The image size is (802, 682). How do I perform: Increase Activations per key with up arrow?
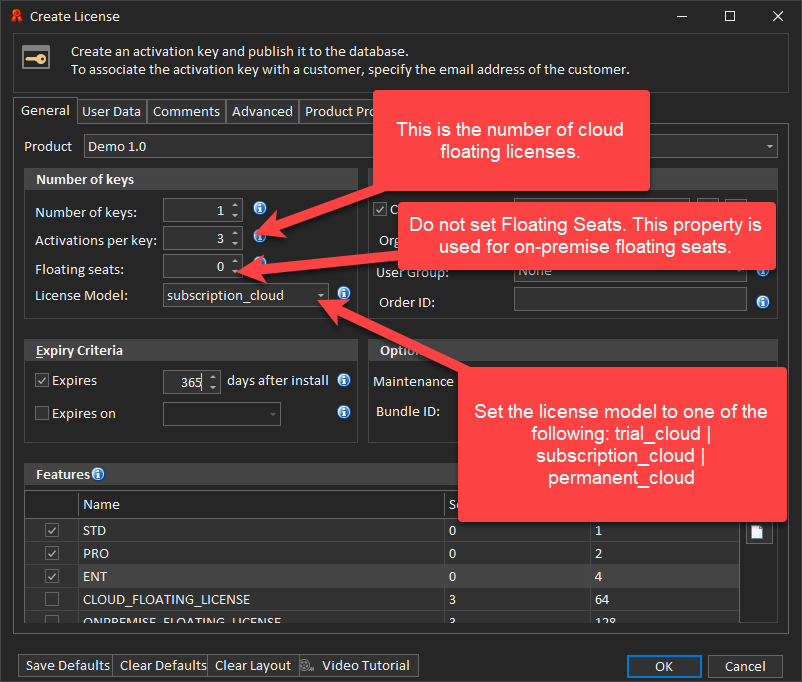tap(235, 233)
